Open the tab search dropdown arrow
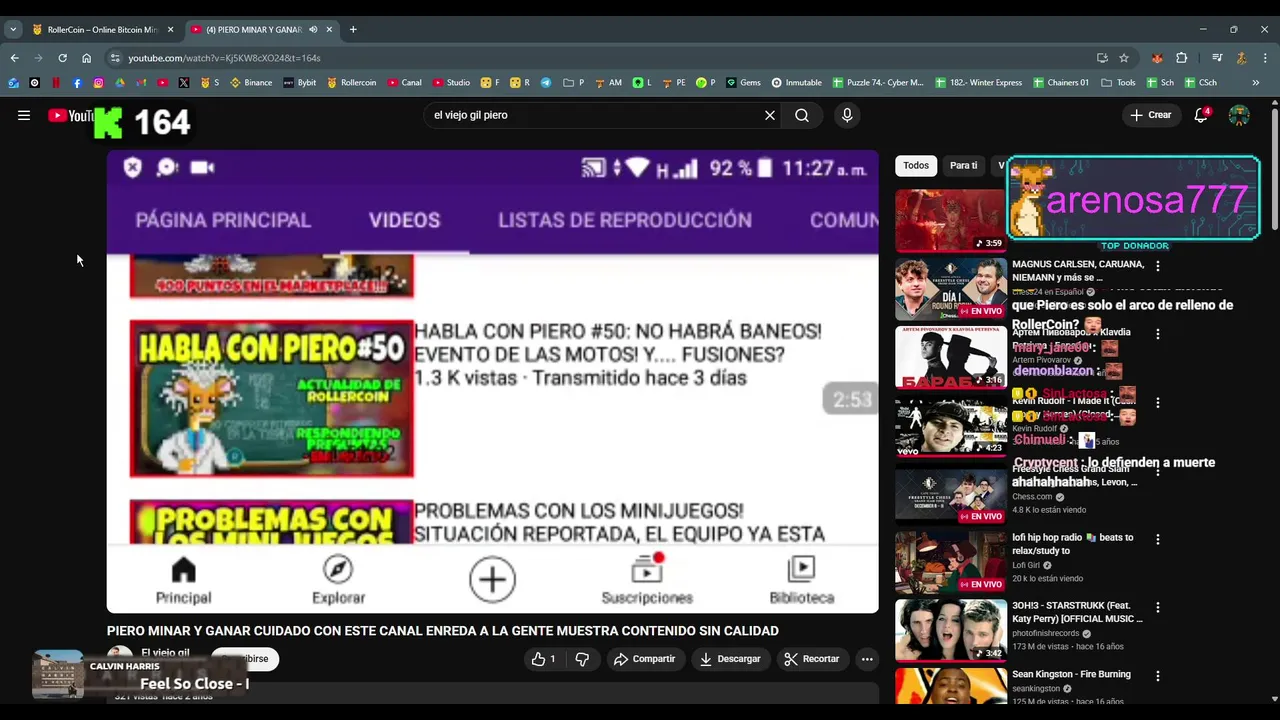 13,29
